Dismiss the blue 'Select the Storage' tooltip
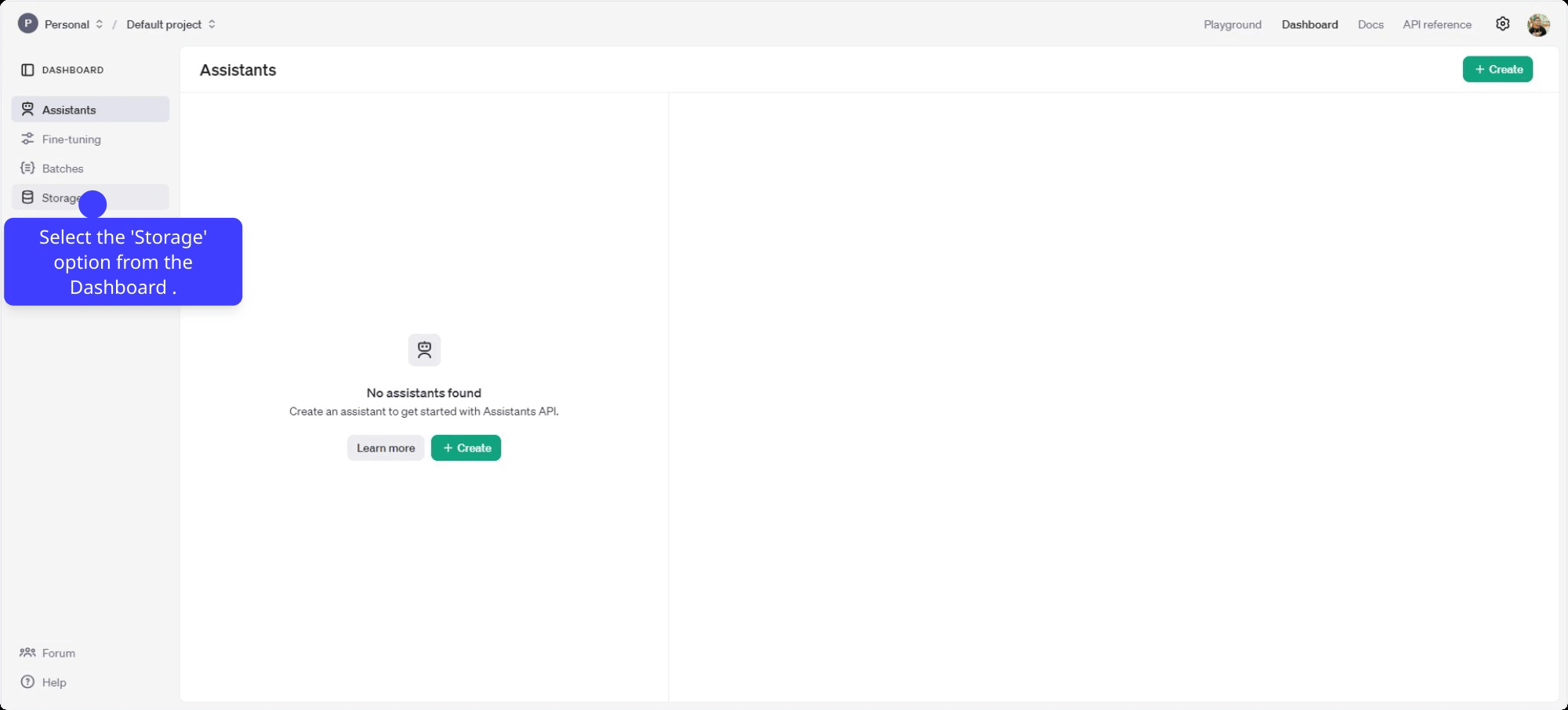The image size is (1568, 710). (123, 262)
